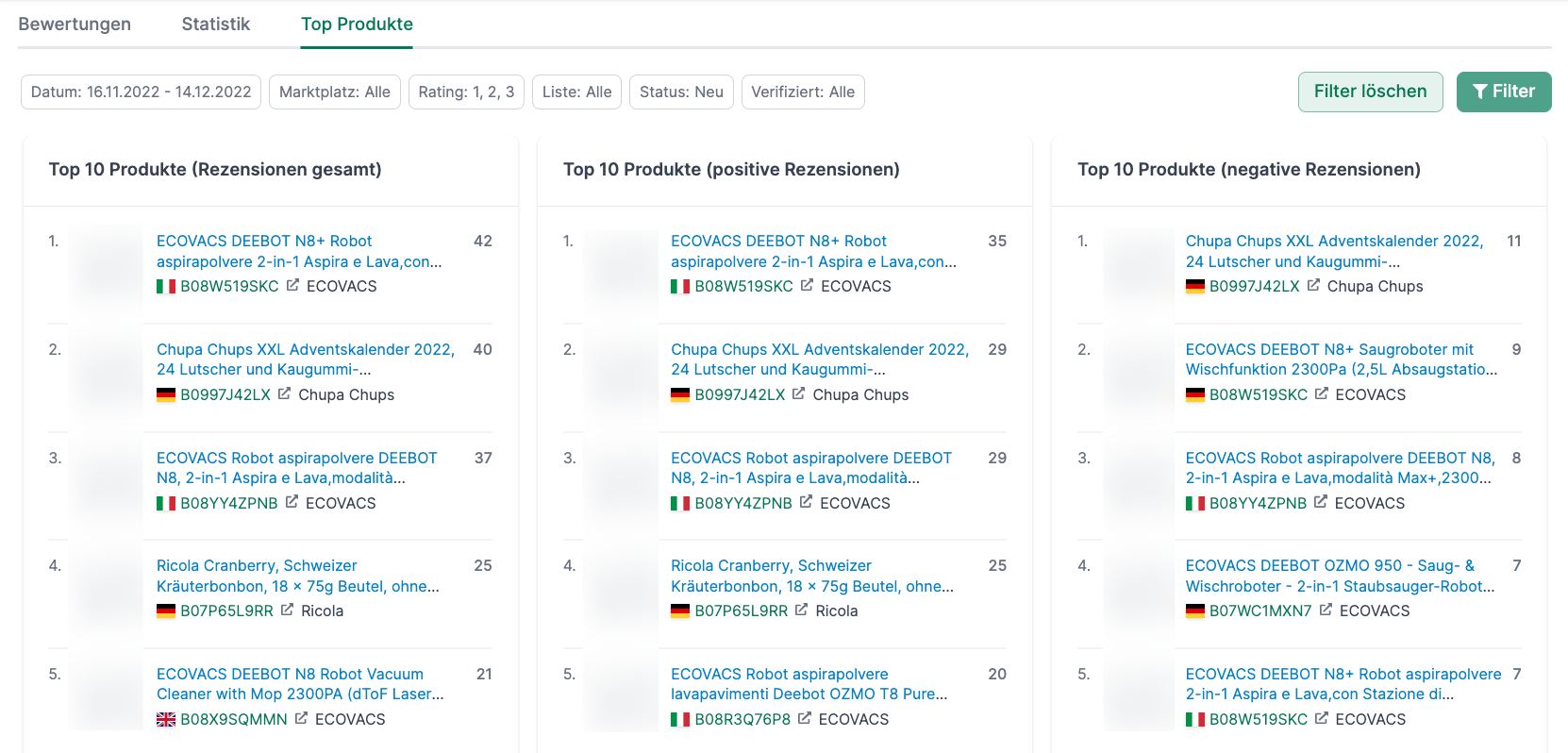The width and height of the screenshot is (1568, 753).
Task: Open the Liste: Alle filter chip
Action: (x=576, y=92)
